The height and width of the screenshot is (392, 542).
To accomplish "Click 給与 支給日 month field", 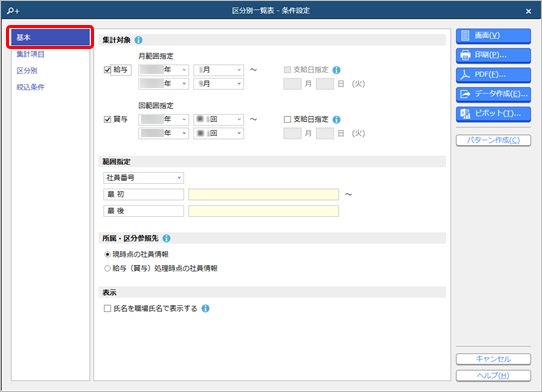I will click(x=292, y=84).
